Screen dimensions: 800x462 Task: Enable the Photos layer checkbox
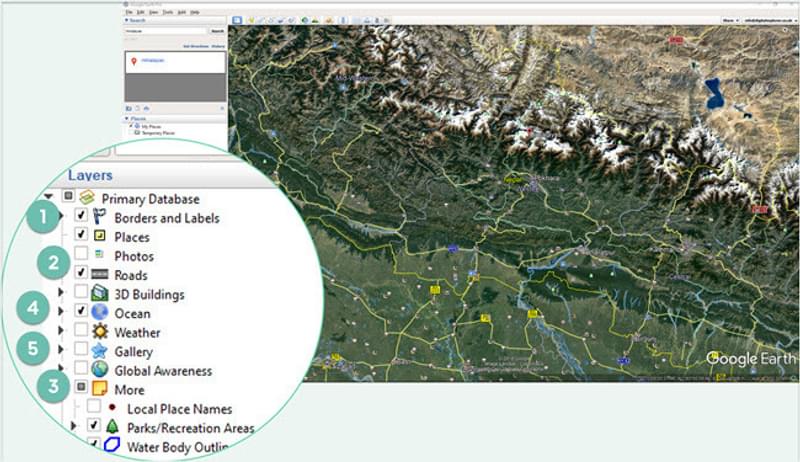(81, 256)
